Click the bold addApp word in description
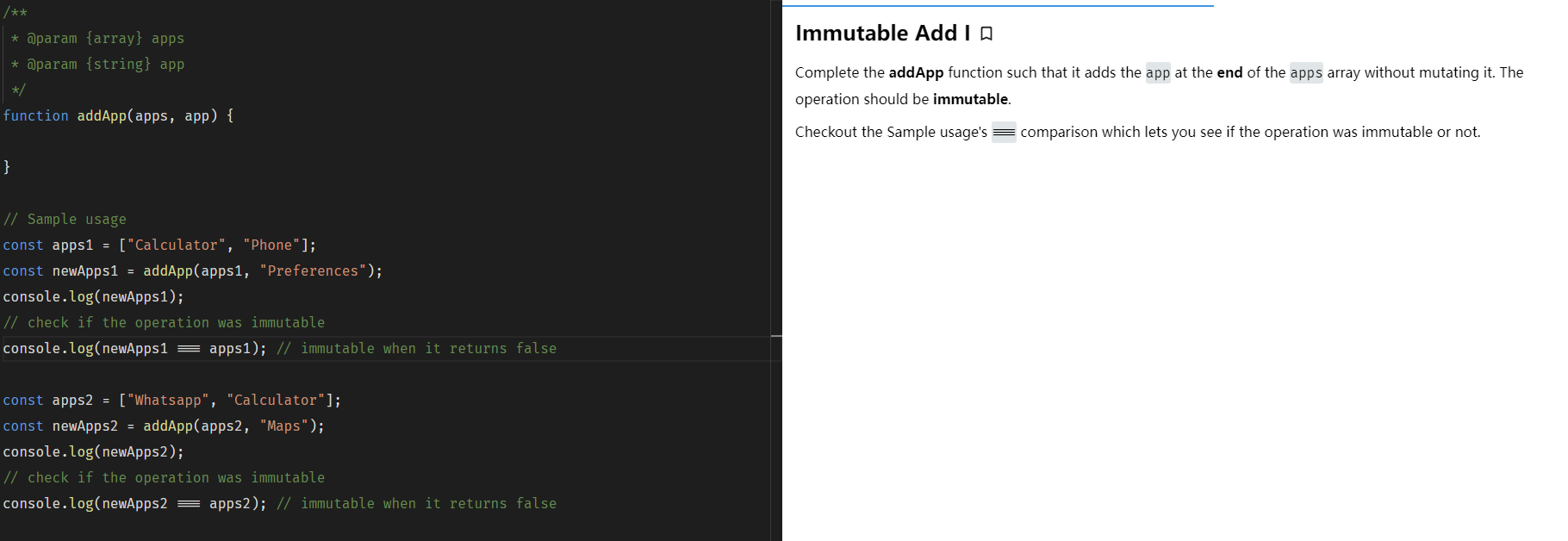Image resolution: width=1568 pixels, height=541 pixels. coord(916,72)
